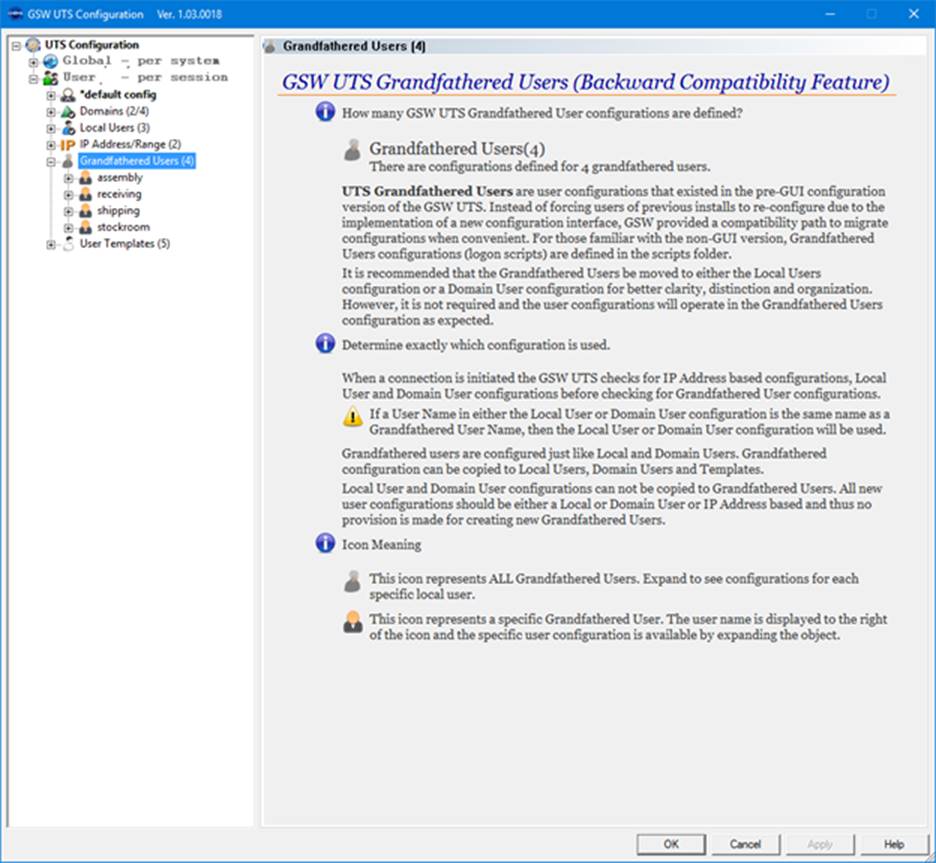936x863 pixels.
Task: Click the yellow warning triangle icon
Action: click(353, 417)
